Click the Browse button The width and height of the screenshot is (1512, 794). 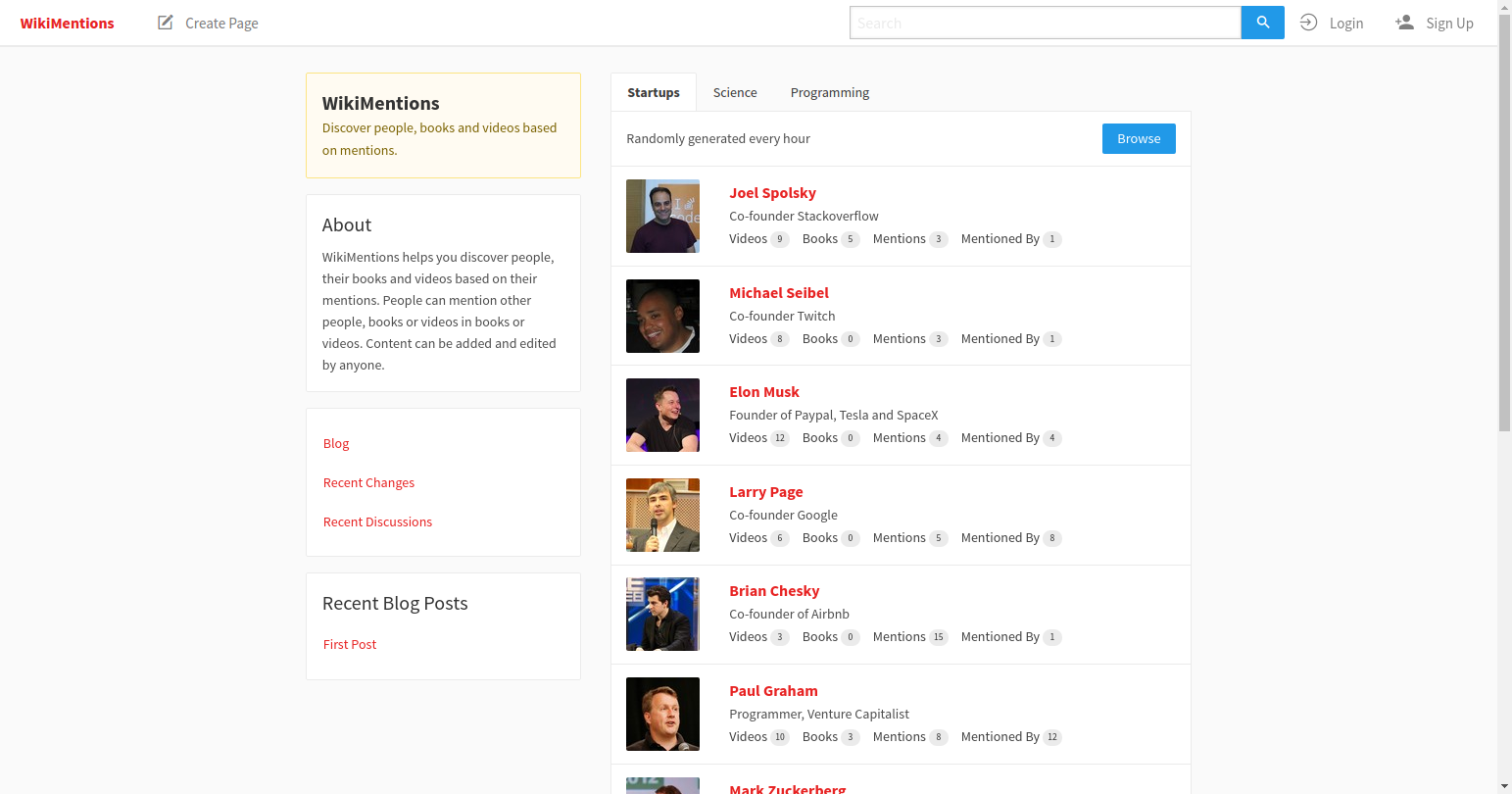[x=1139, y=138]
